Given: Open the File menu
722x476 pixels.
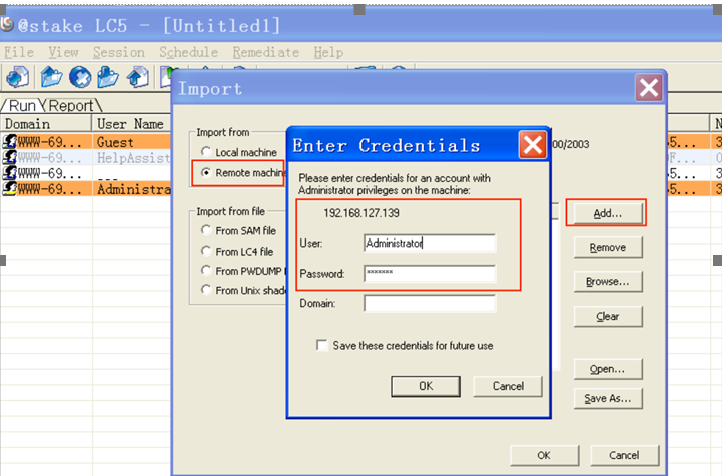Looking at the screenshot, I should tap(19, 52).
